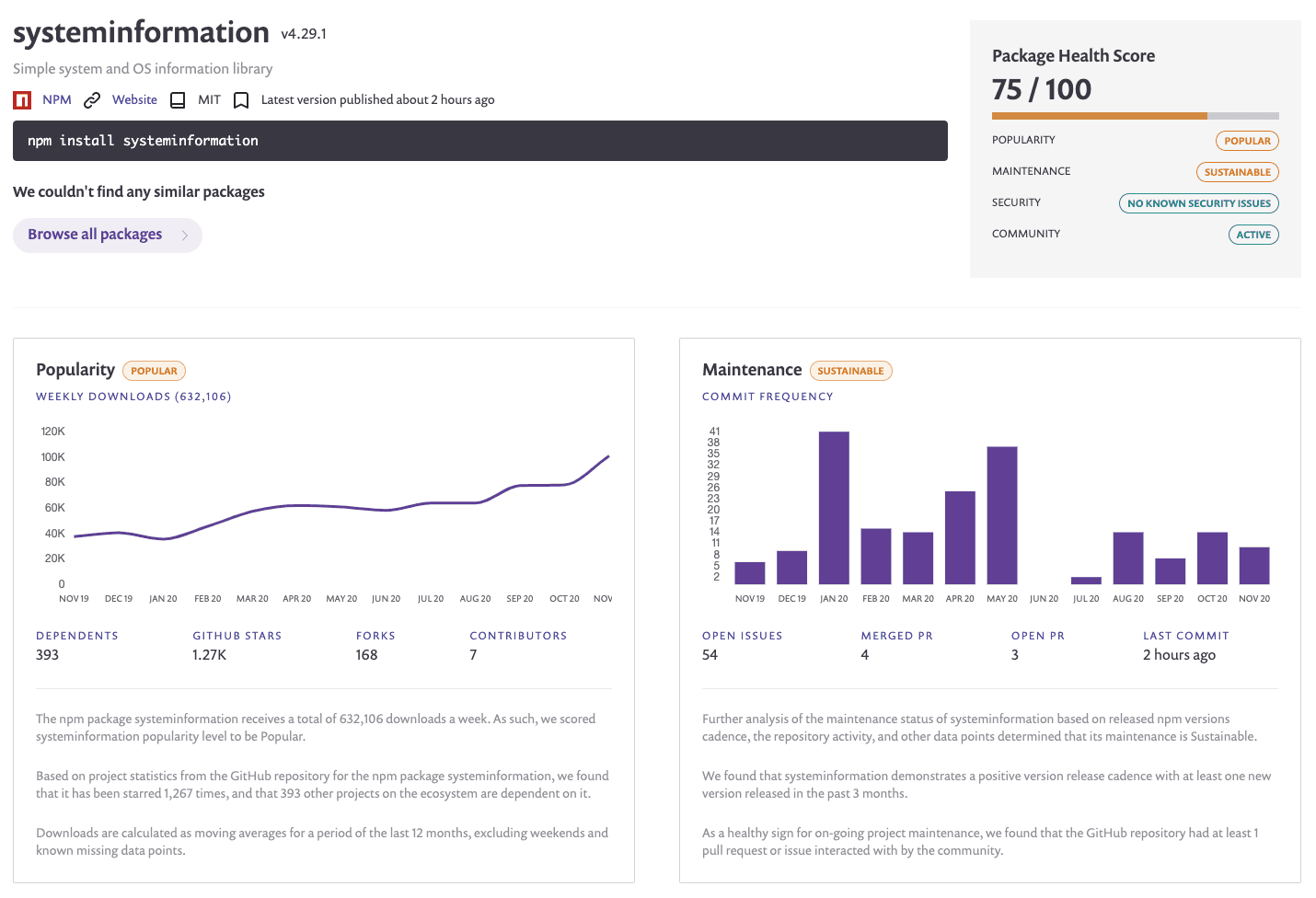Click the Weekly Downloads line chart endpoint
This screenshot has height=898, width=1316.
pyautogui.click(x=607, y=456)
